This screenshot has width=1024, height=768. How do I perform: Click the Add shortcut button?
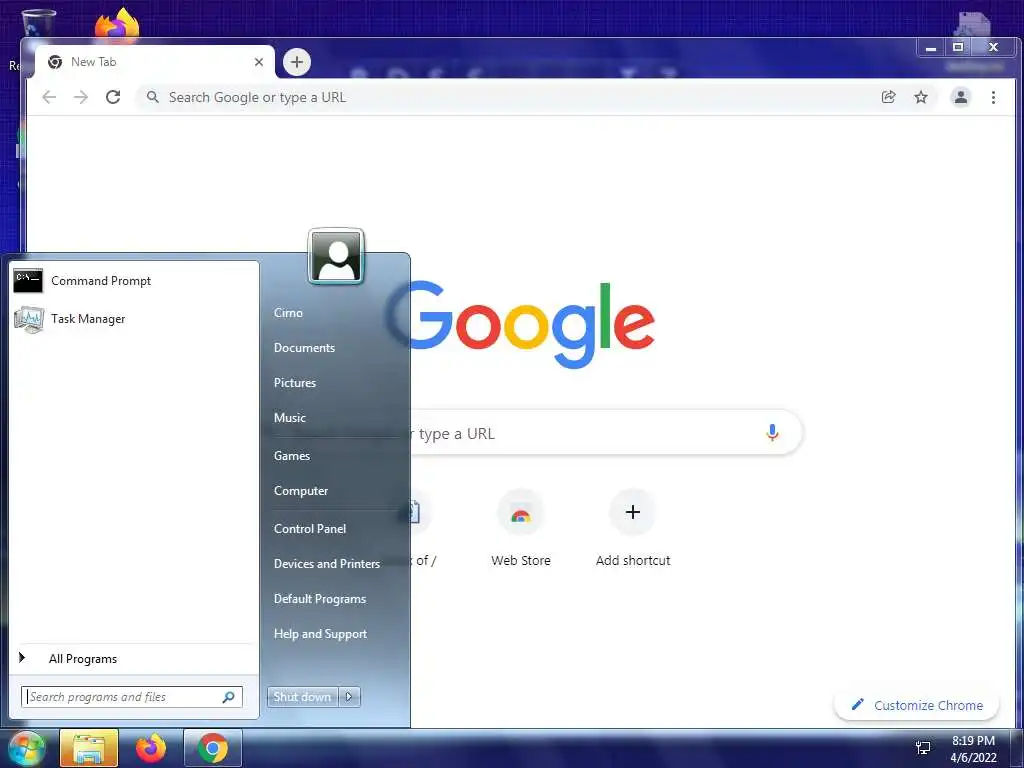click(633, 530)
